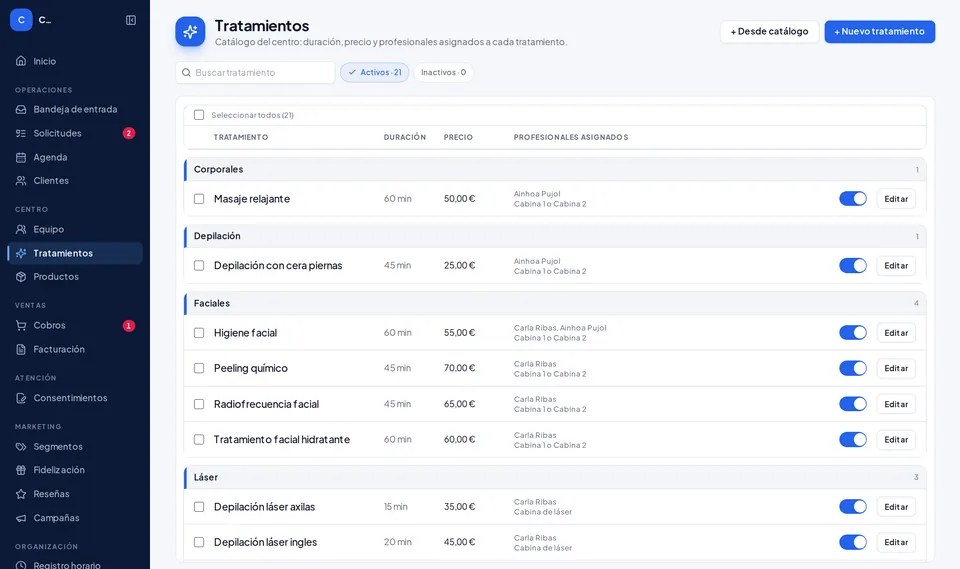960x569 pixels.
Task: Disable the Higiene facial toggle
Action: pos(853,333)
